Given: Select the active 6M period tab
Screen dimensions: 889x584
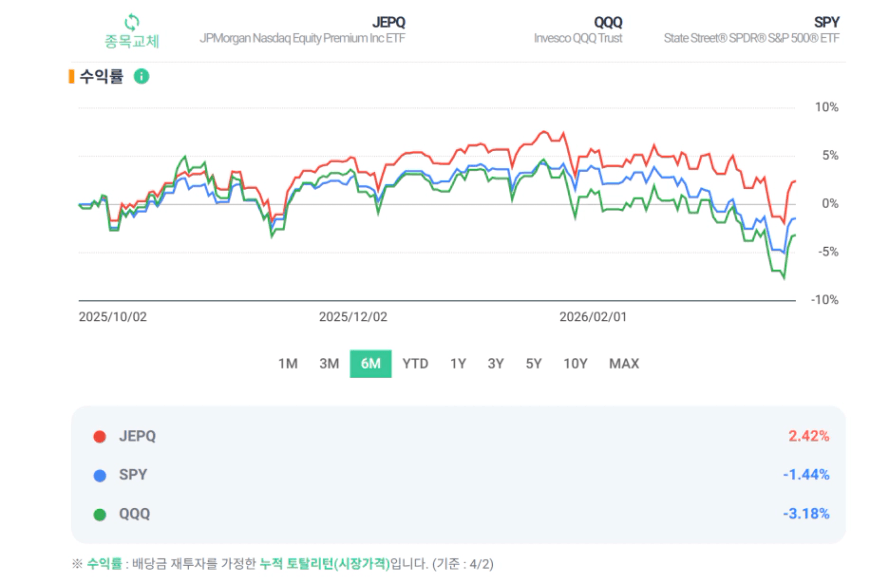Looking at the screenshot, I should (371, 363).
